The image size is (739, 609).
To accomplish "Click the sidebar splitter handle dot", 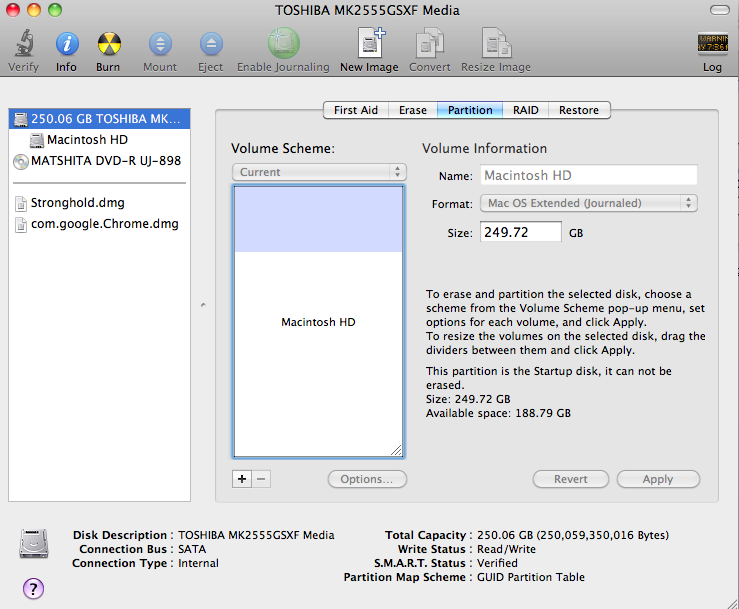I will (203, 305).
